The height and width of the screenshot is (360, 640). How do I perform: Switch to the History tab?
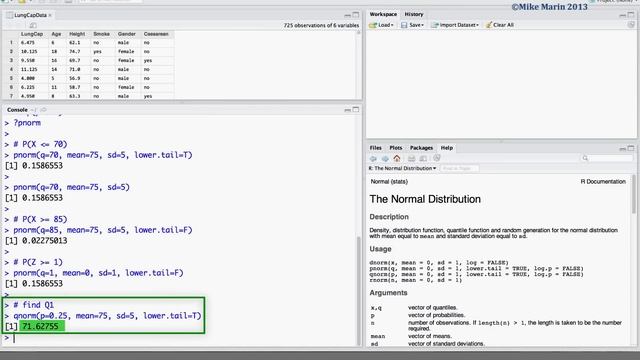[x=414, y=14]
